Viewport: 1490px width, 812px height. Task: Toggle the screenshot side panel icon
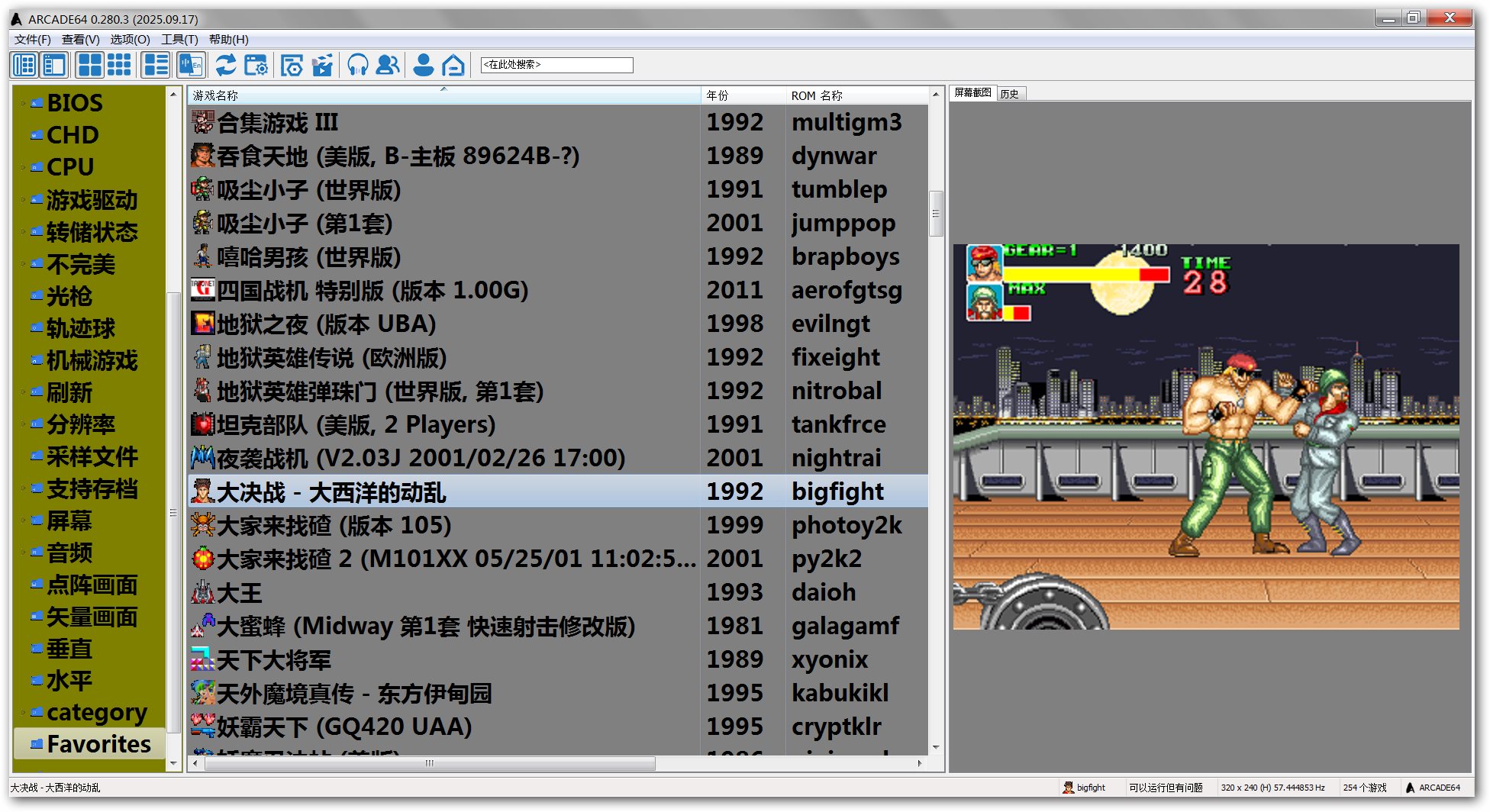click(x=54, y=66)
